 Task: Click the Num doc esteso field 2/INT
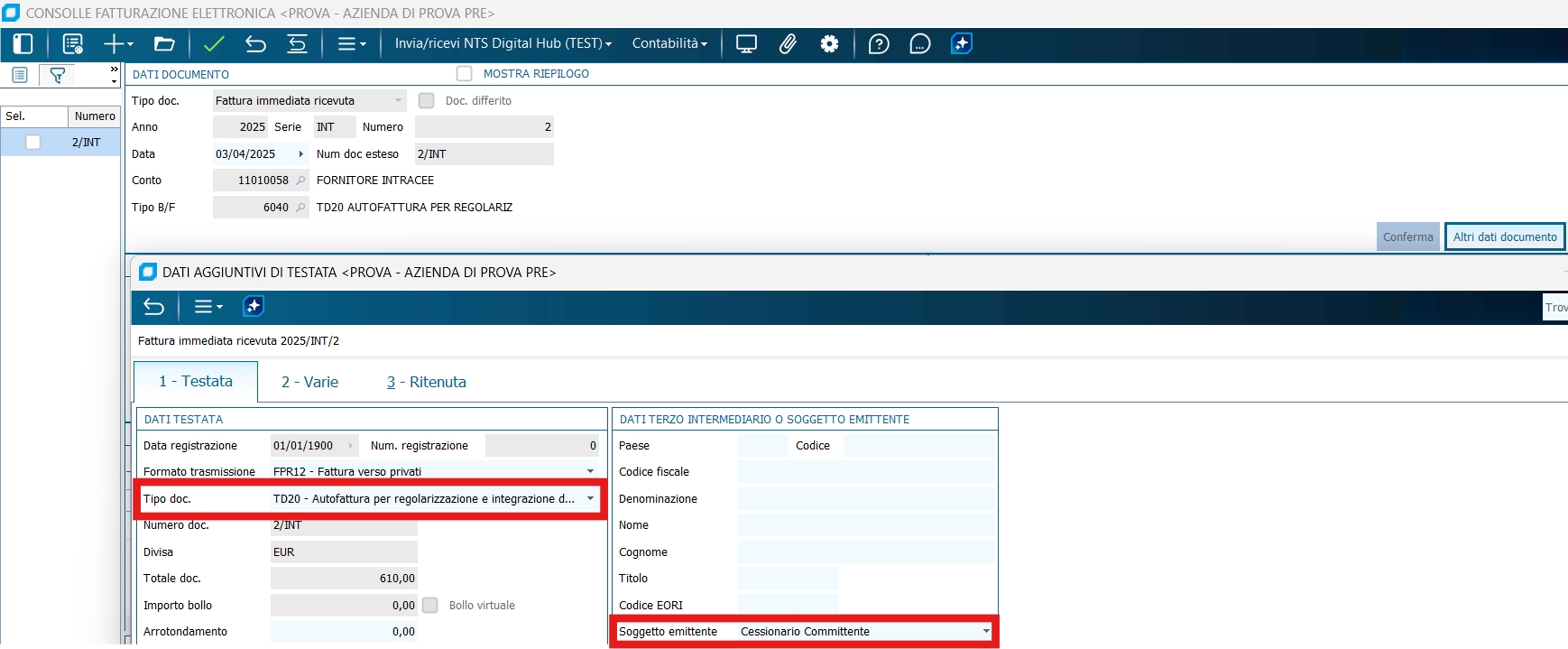[x=484, y=154]
